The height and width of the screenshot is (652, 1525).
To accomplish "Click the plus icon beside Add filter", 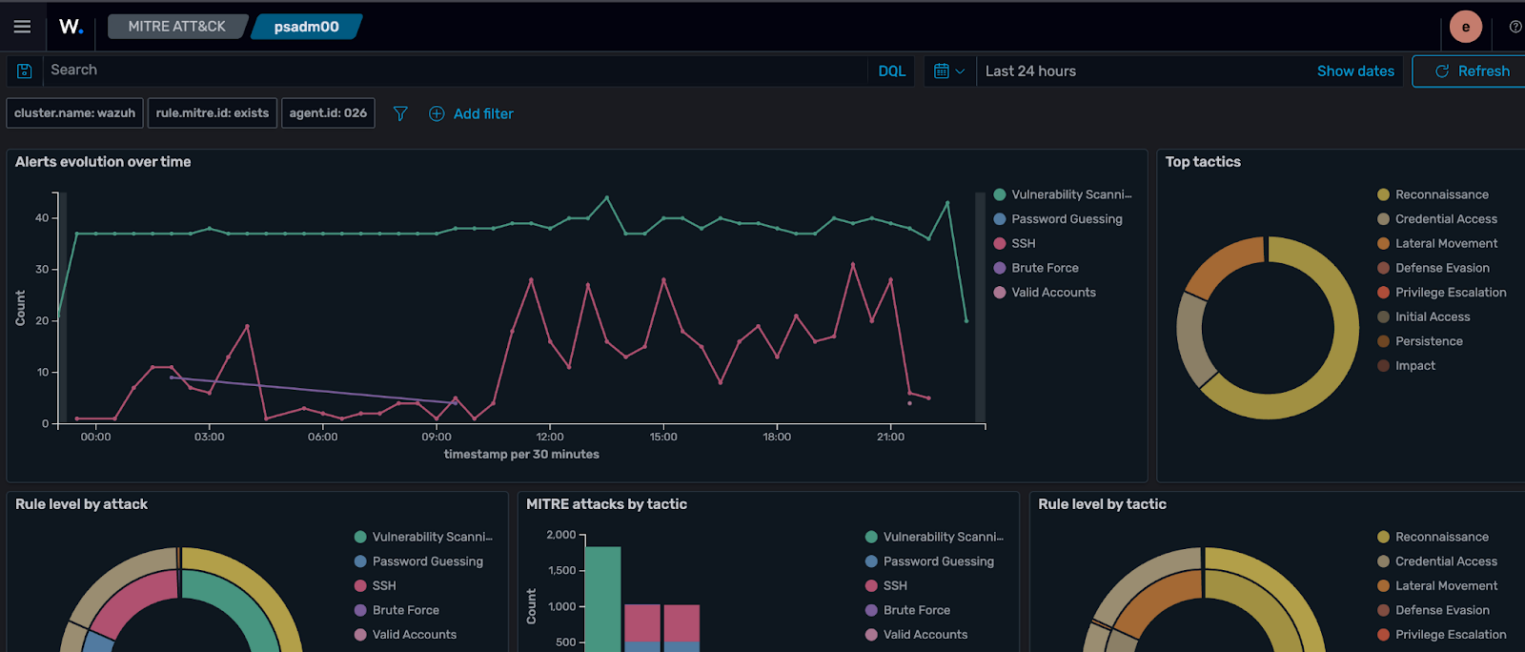I will [x=437, y=114].
